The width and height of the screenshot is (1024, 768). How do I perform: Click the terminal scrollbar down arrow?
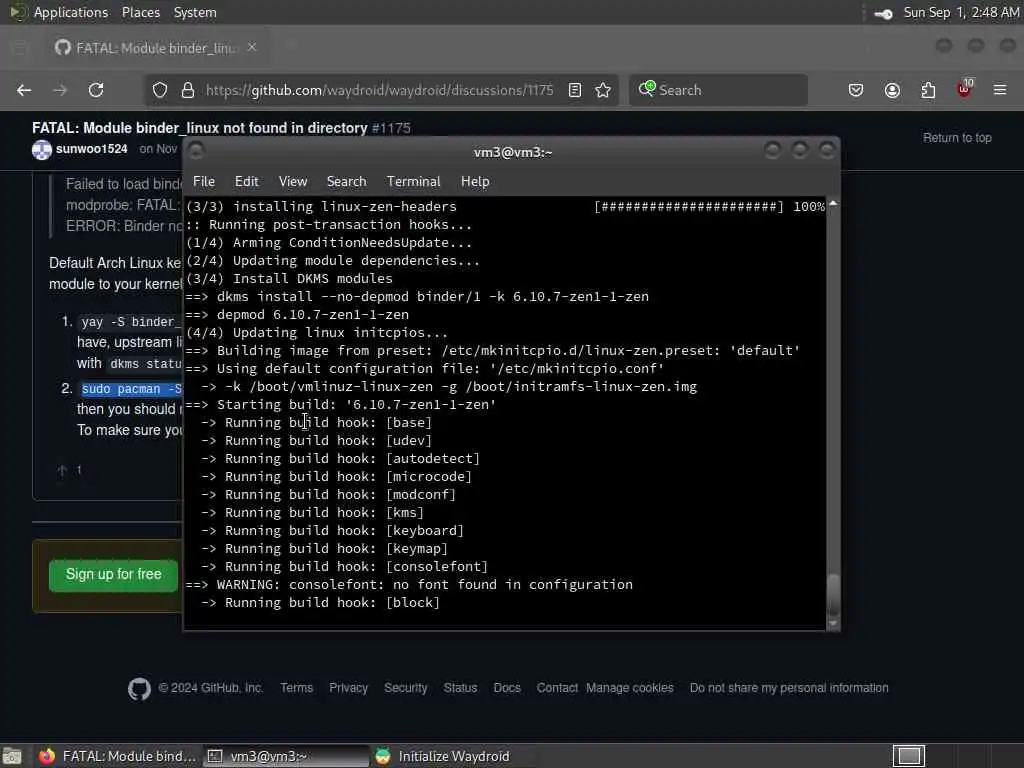[x=833, y=624]
